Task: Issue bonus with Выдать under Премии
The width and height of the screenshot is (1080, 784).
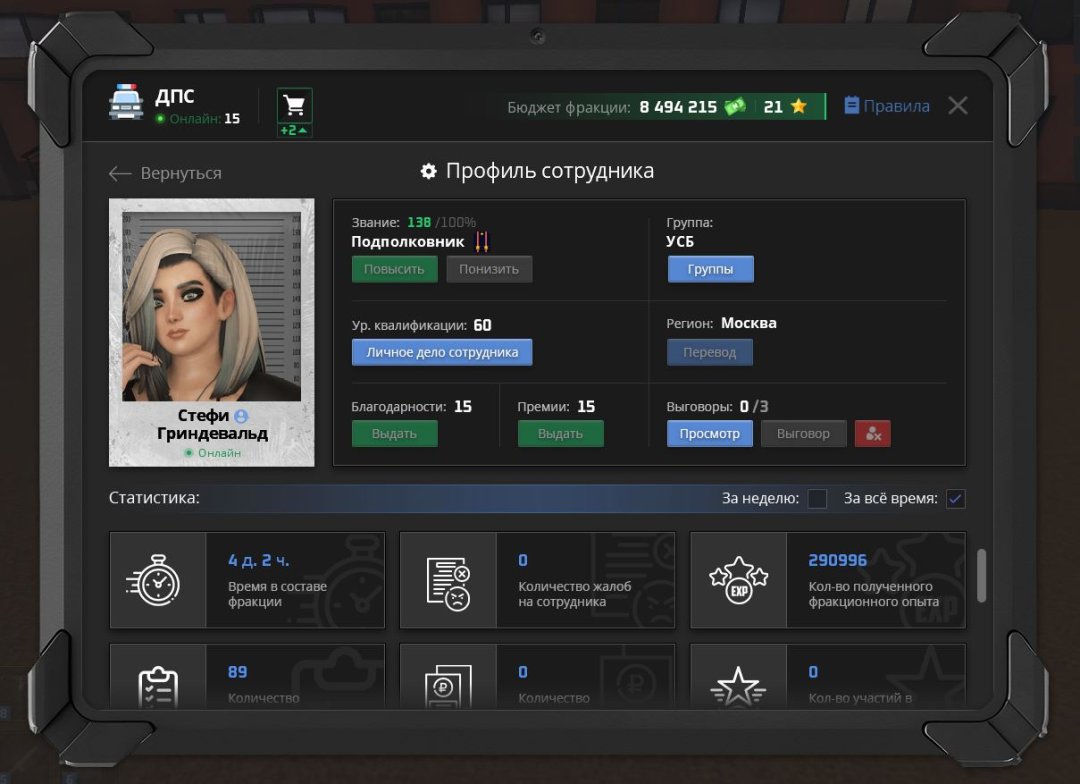Action: click(x=560, y=433)
